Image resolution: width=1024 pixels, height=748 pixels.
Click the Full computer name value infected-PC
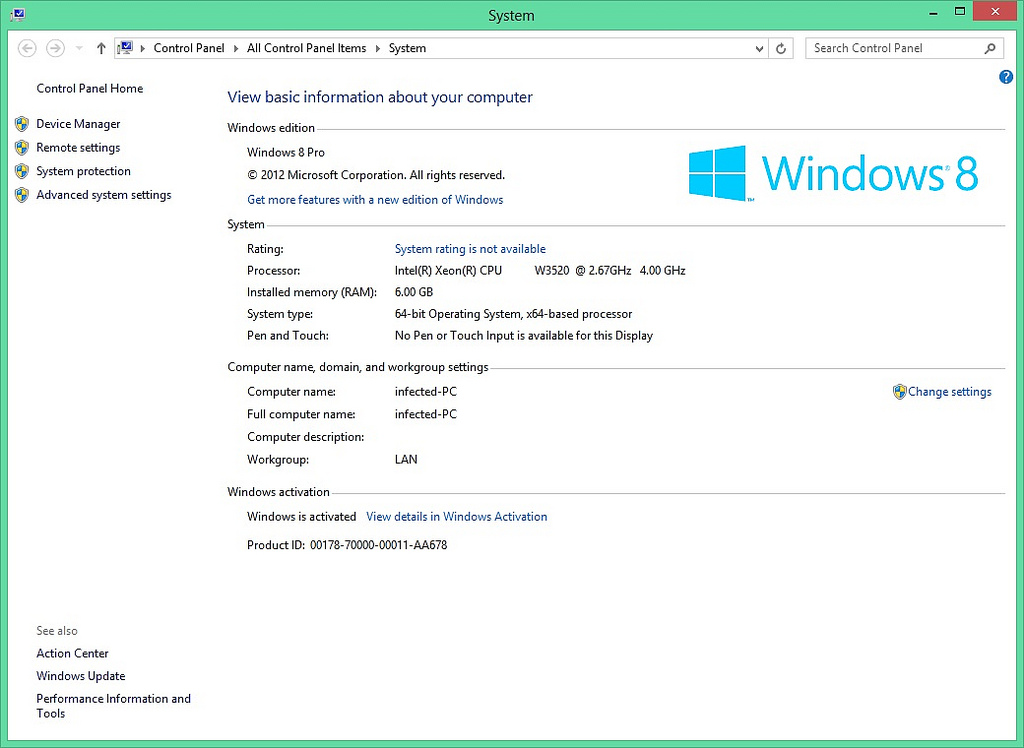(426, 414)
